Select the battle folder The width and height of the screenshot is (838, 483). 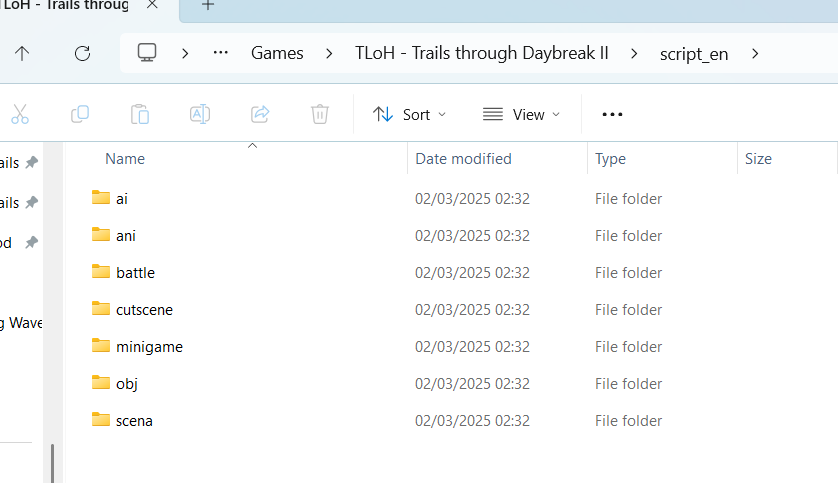[x=135, y=272]
